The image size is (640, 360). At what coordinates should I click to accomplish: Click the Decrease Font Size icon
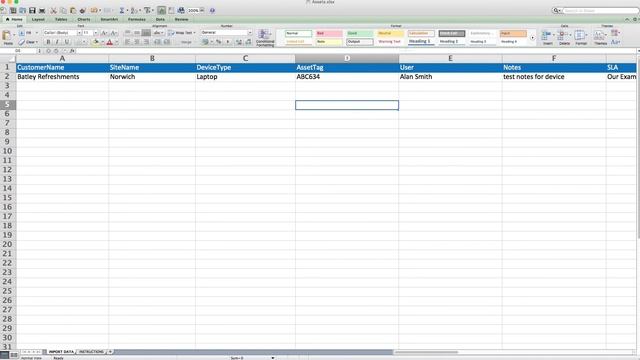coord(114,33)
